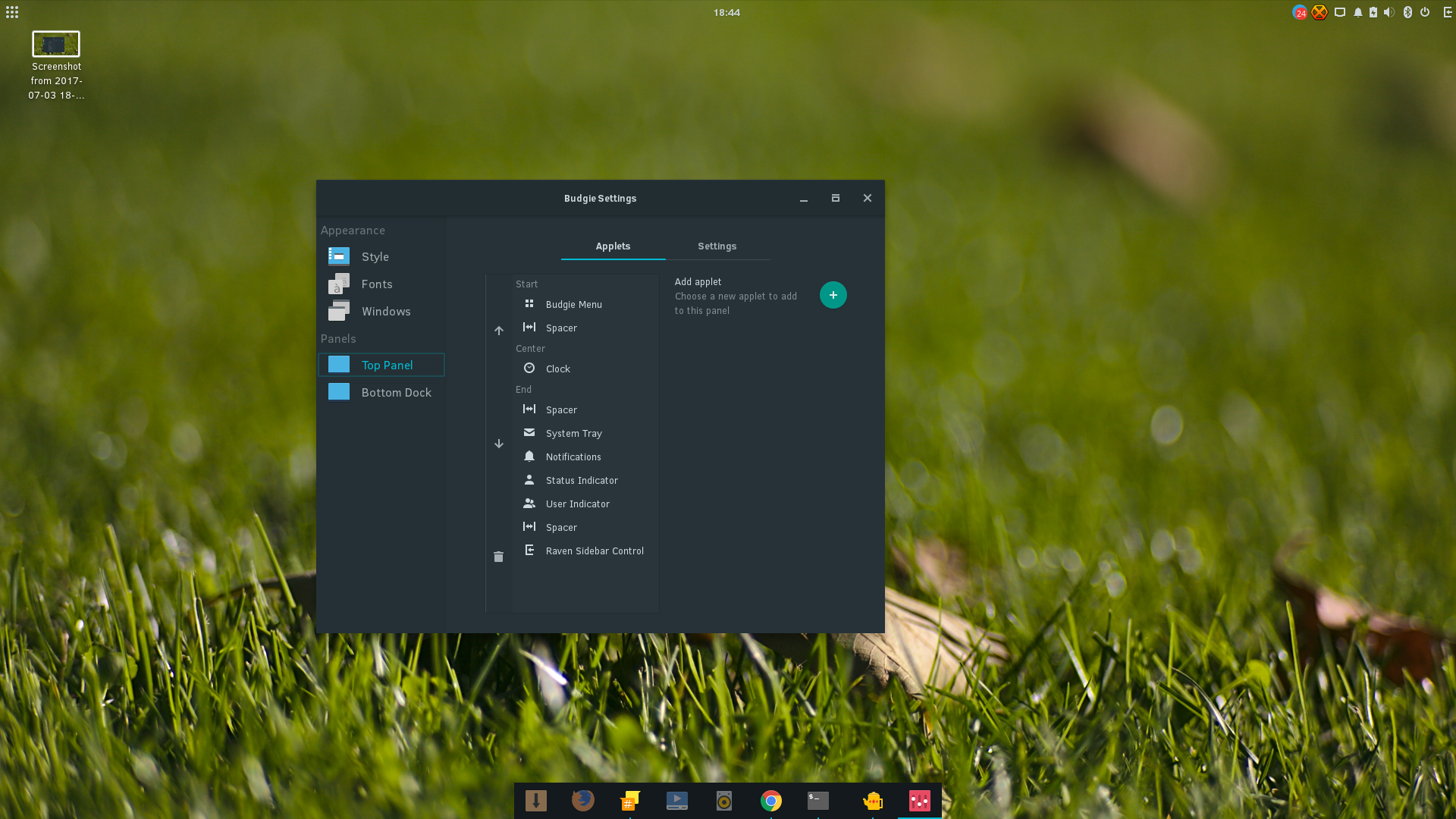
Task: Click the Bluetooth status icon
Action: pos(1407,12)
